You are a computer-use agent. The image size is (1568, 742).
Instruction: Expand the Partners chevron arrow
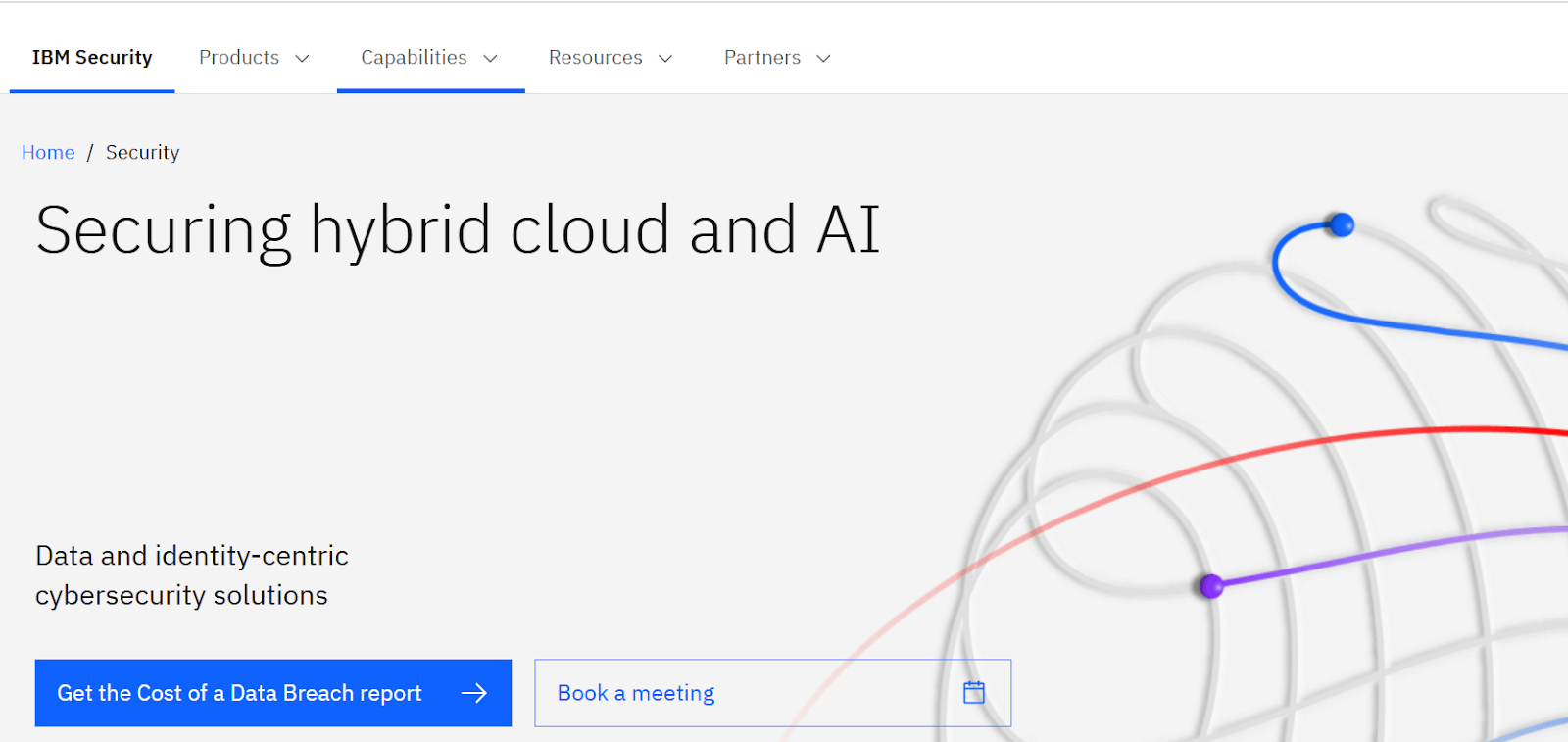(x=824, y=59)
